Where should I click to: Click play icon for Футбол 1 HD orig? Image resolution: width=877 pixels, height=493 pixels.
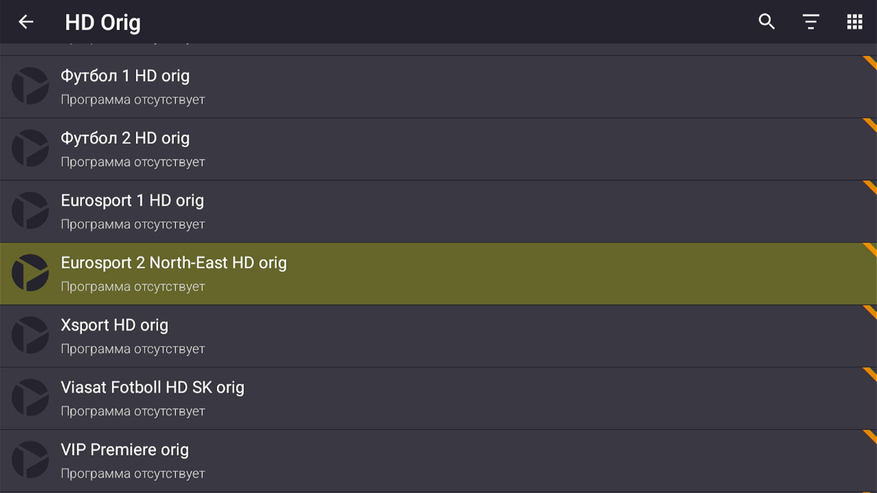(x=30, y=87)
